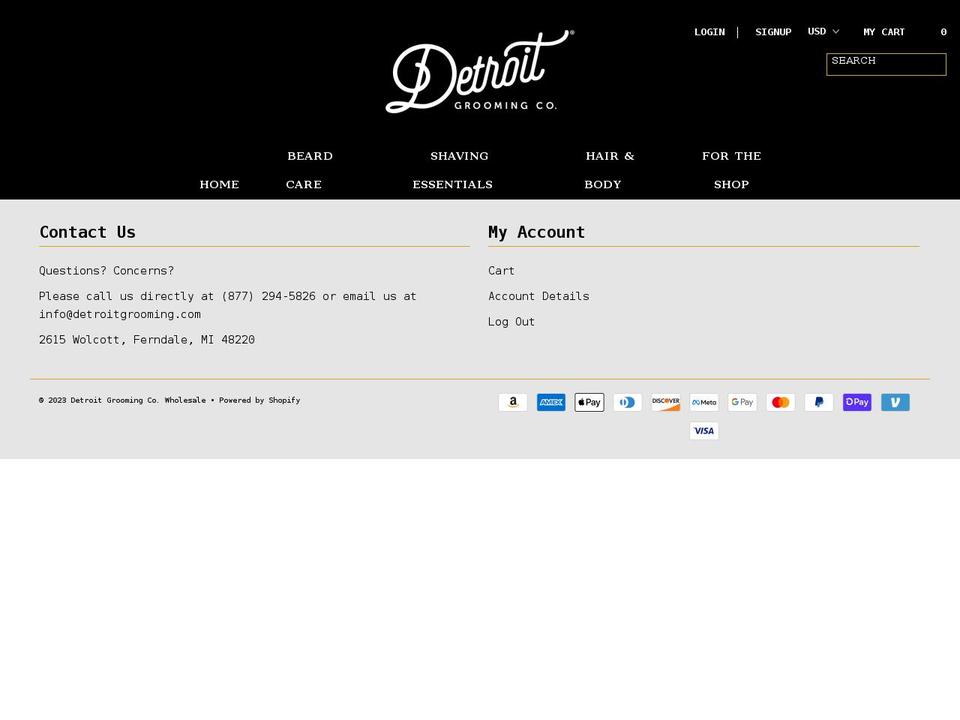Open the Hair & Body menu
Image resolution: width=960 pixels, height=720 pixels.
tap(609, 170)
